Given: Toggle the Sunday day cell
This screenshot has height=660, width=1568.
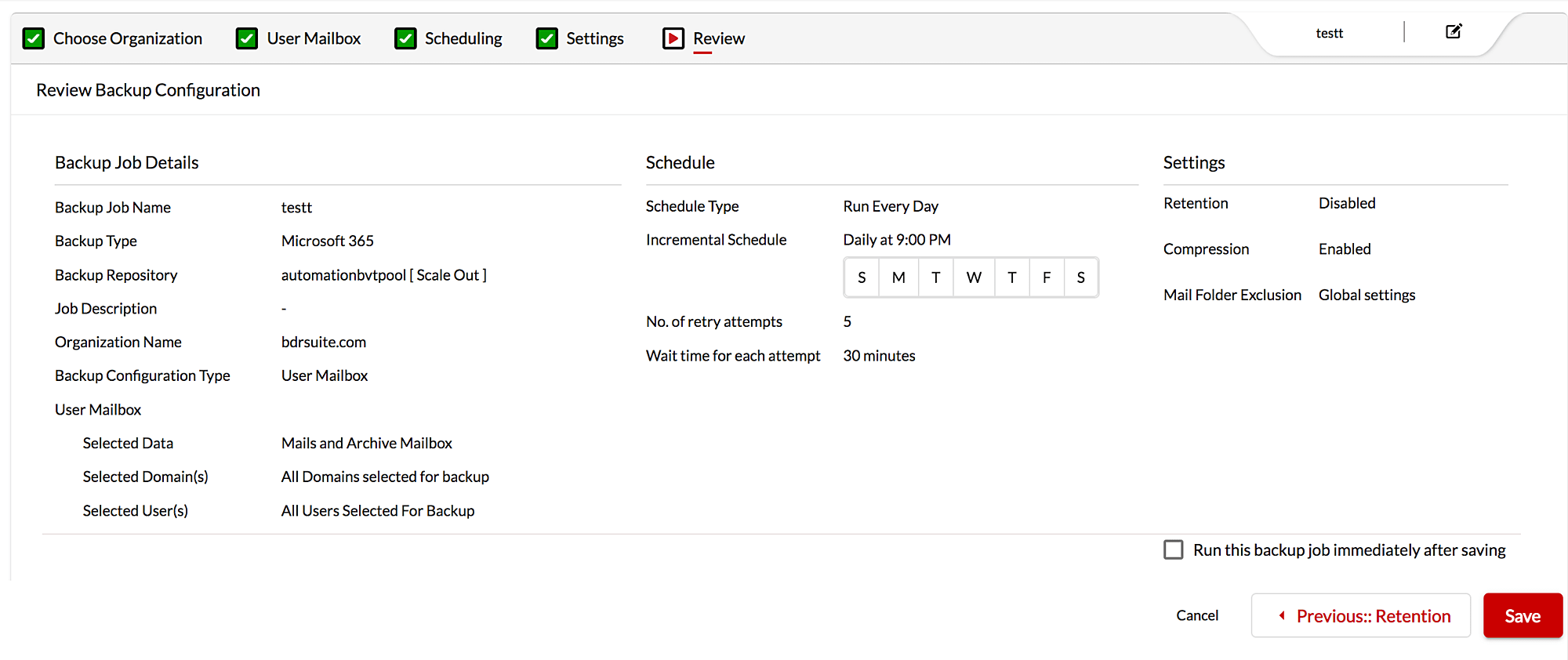Looking at the screenshot, I should [x=862, y=277].
